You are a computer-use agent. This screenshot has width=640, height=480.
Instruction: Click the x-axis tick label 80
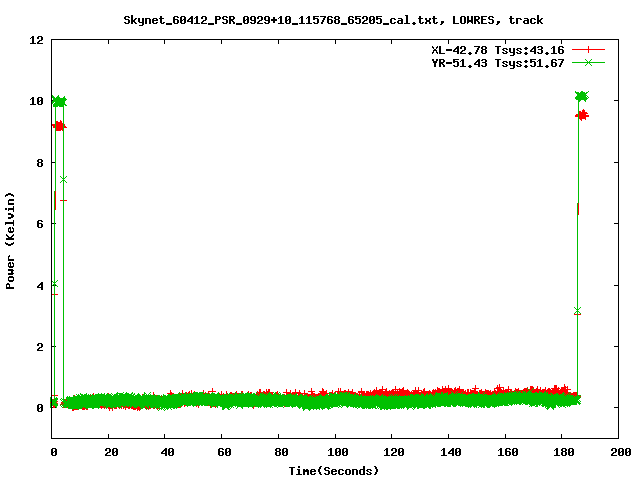pyautogui.click(x=281, y=452)
